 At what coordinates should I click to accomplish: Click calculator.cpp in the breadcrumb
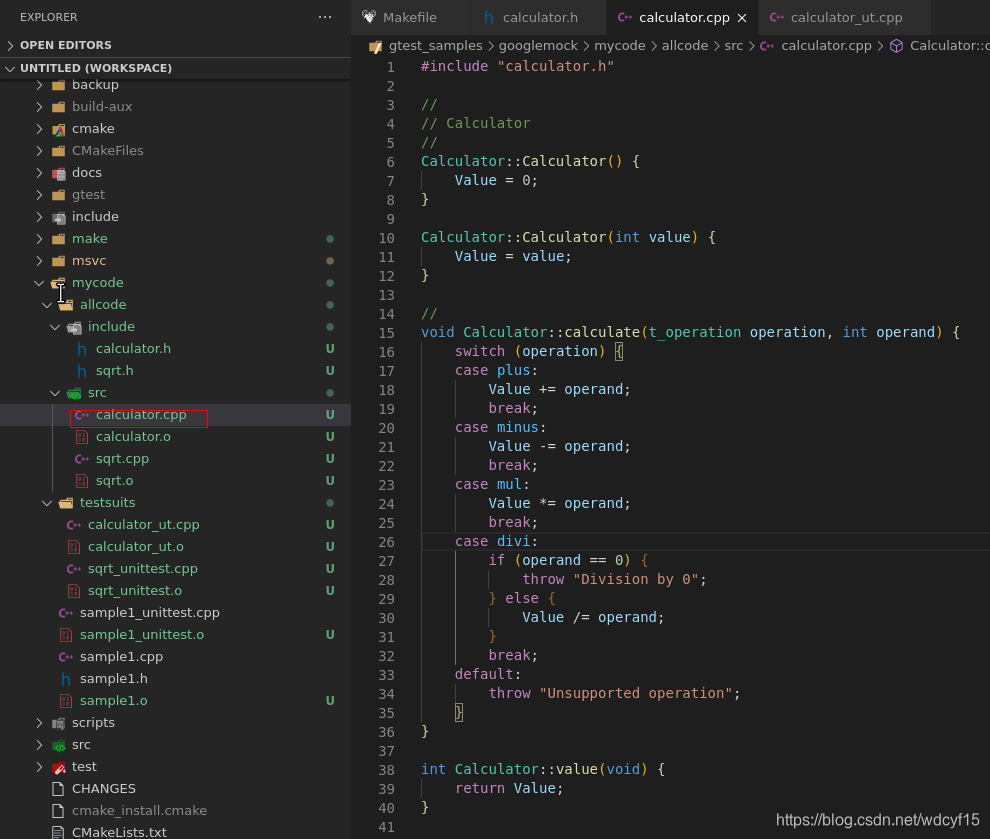point(826,46)
